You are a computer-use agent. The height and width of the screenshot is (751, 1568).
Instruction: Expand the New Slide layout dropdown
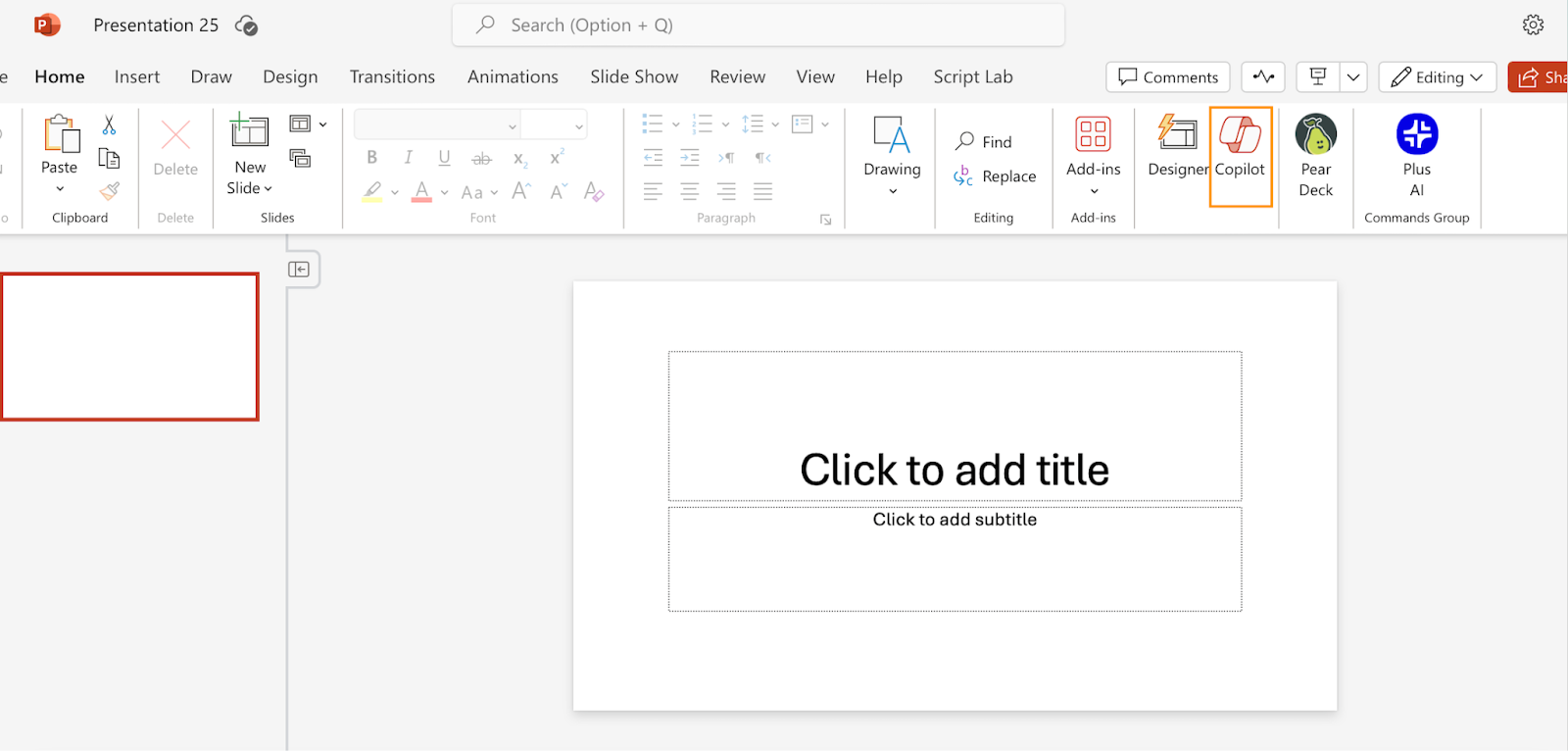tap(268, 188)
